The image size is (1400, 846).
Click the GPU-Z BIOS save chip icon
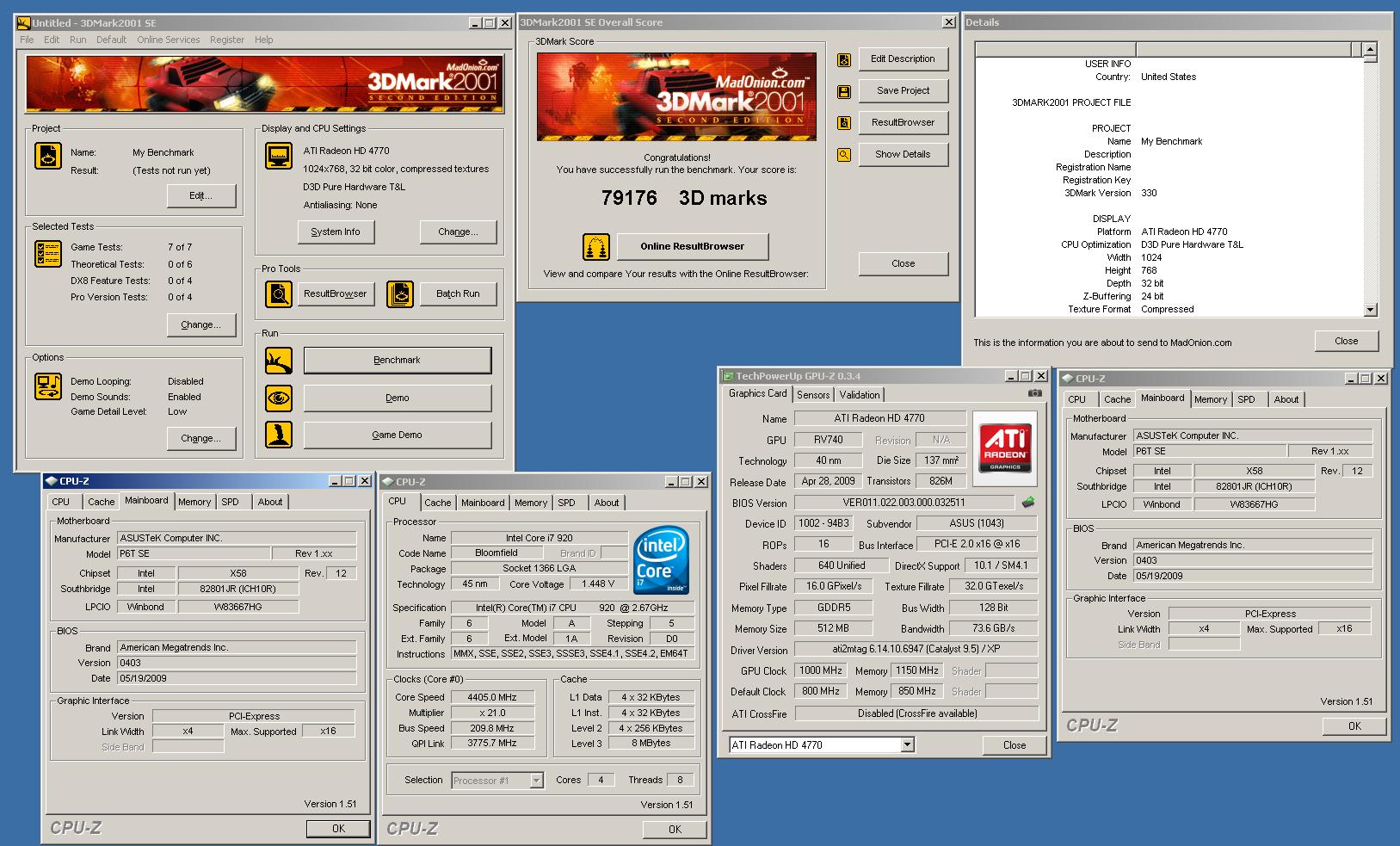click(x=1027, y=503)
